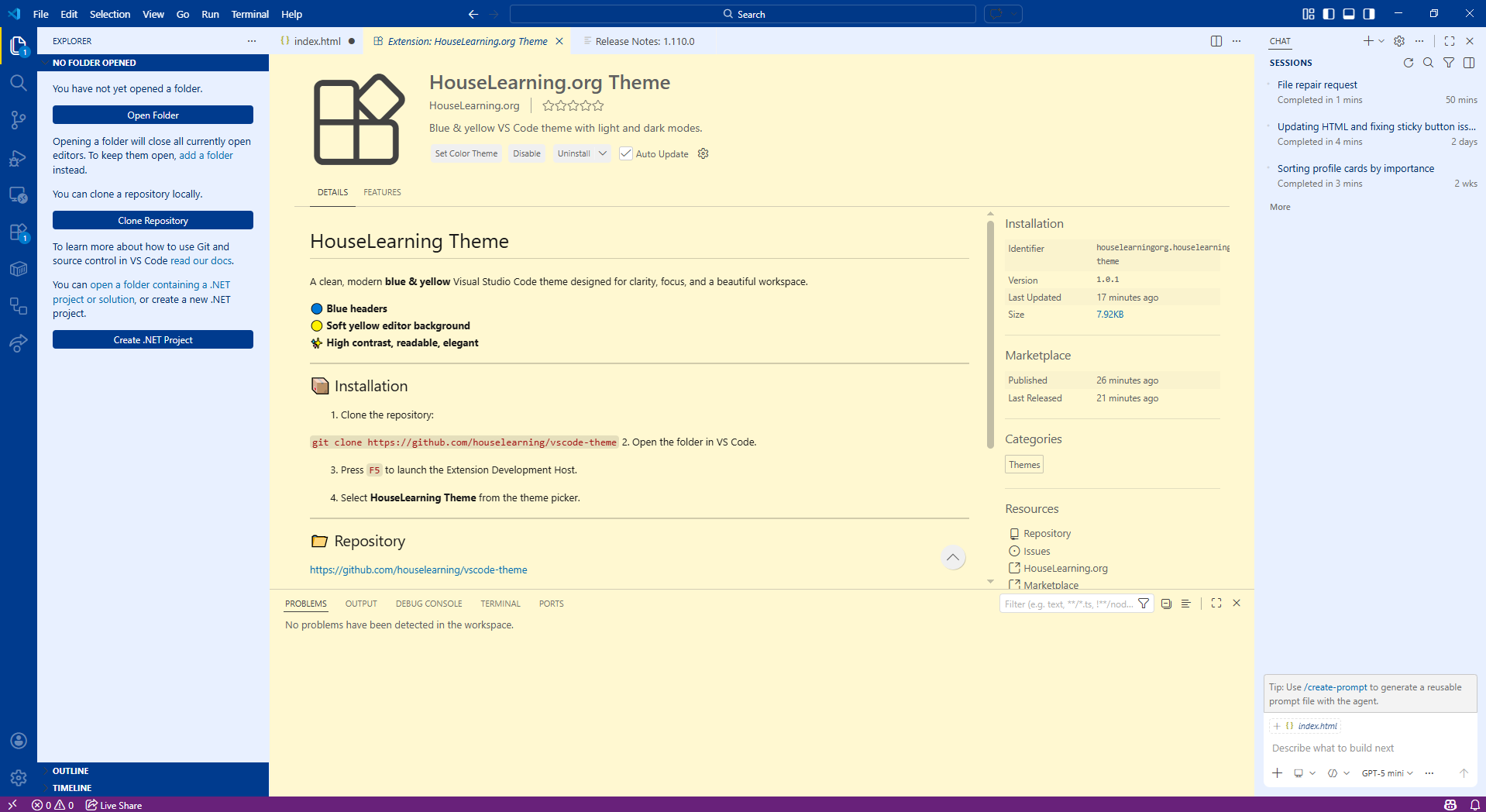Filter chat sessions with funnel icon
This screenshot has width=1486, height=812.
[1449, 63]
